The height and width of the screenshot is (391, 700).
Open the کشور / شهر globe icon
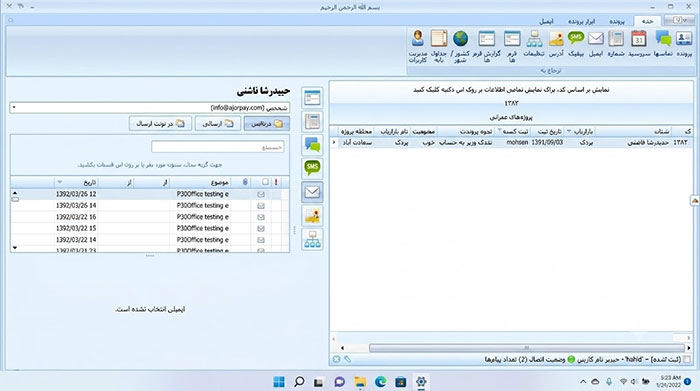[460, 38]
